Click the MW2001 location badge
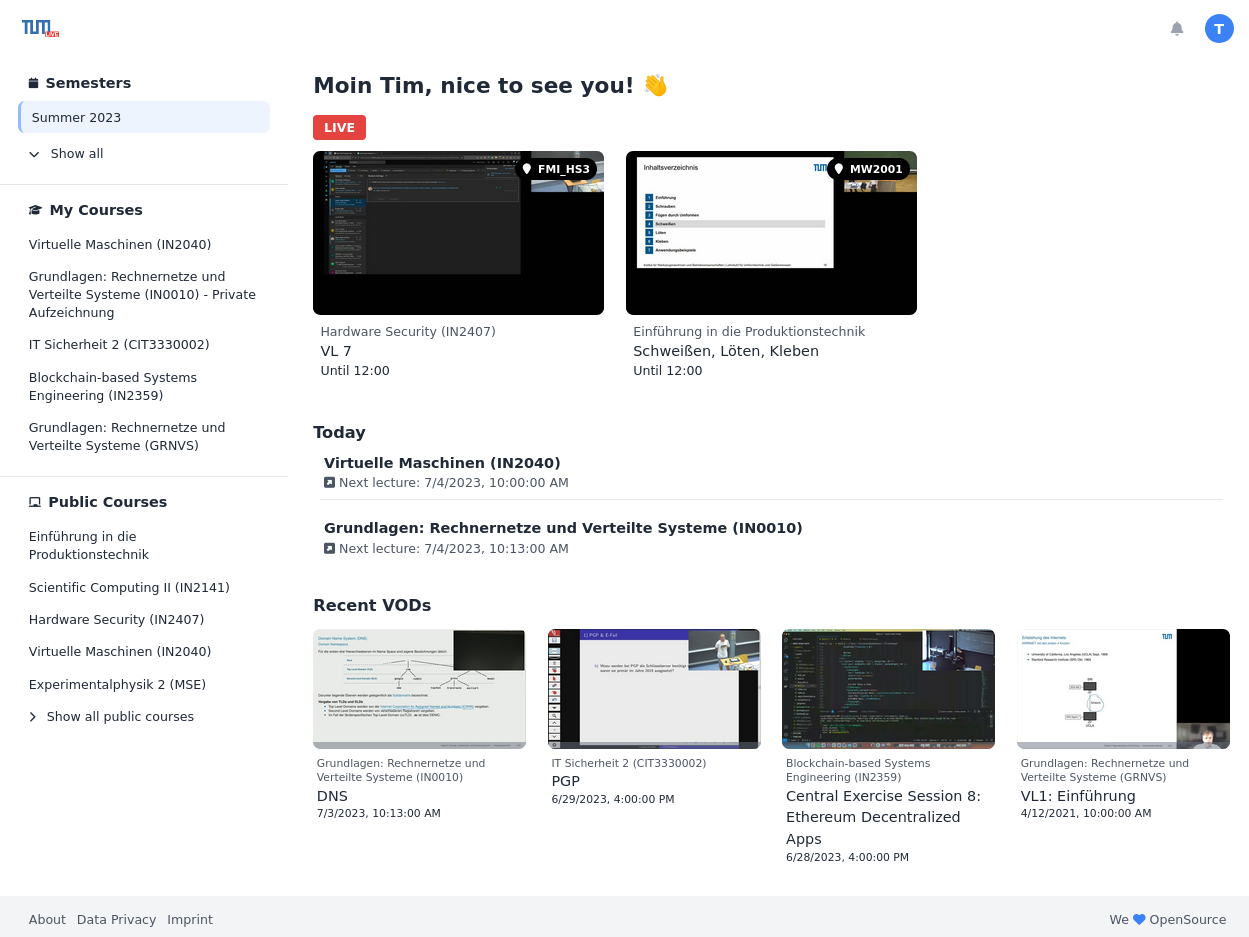Viewport: 1249px width, 937px height. click(x=868, y=169)
